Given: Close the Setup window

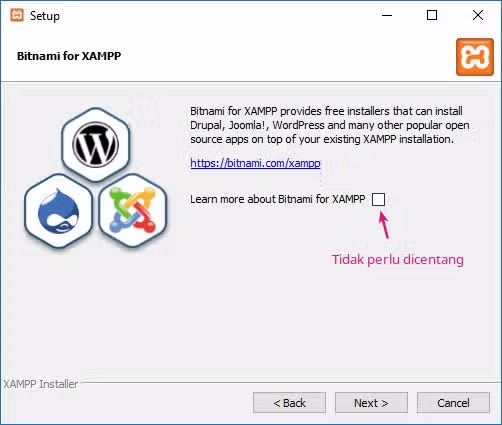Looking at the screenshot, I should tap(478, 15).
